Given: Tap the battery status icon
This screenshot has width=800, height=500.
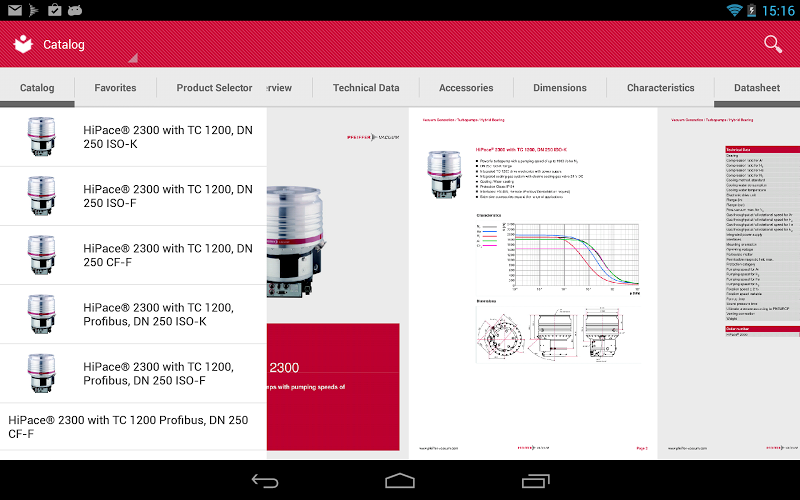Looking at the screenshot, I should [751, 10].
